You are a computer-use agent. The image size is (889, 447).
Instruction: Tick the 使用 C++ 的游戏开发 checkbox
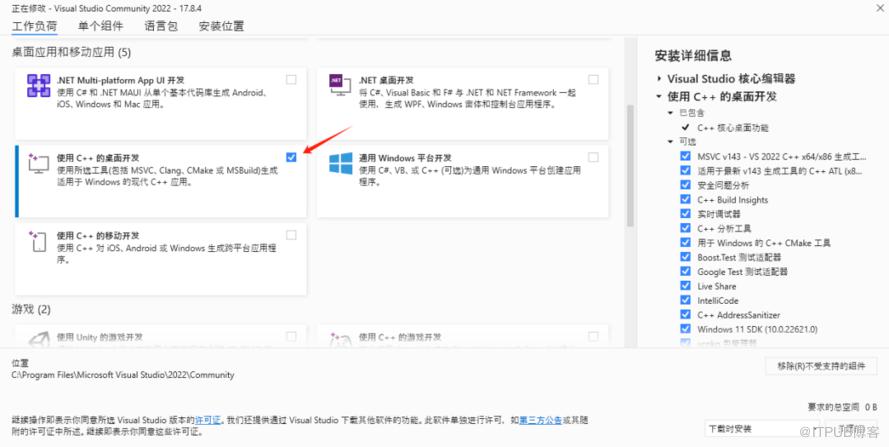coord(593,336)
